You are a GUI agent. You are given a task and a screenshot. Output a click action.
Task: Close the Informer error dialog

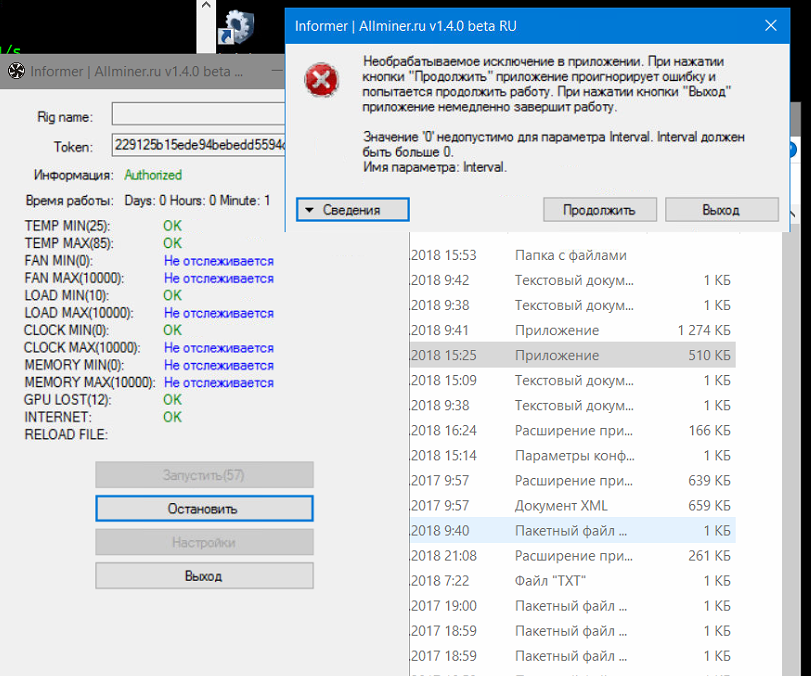[x=771, y=25]
